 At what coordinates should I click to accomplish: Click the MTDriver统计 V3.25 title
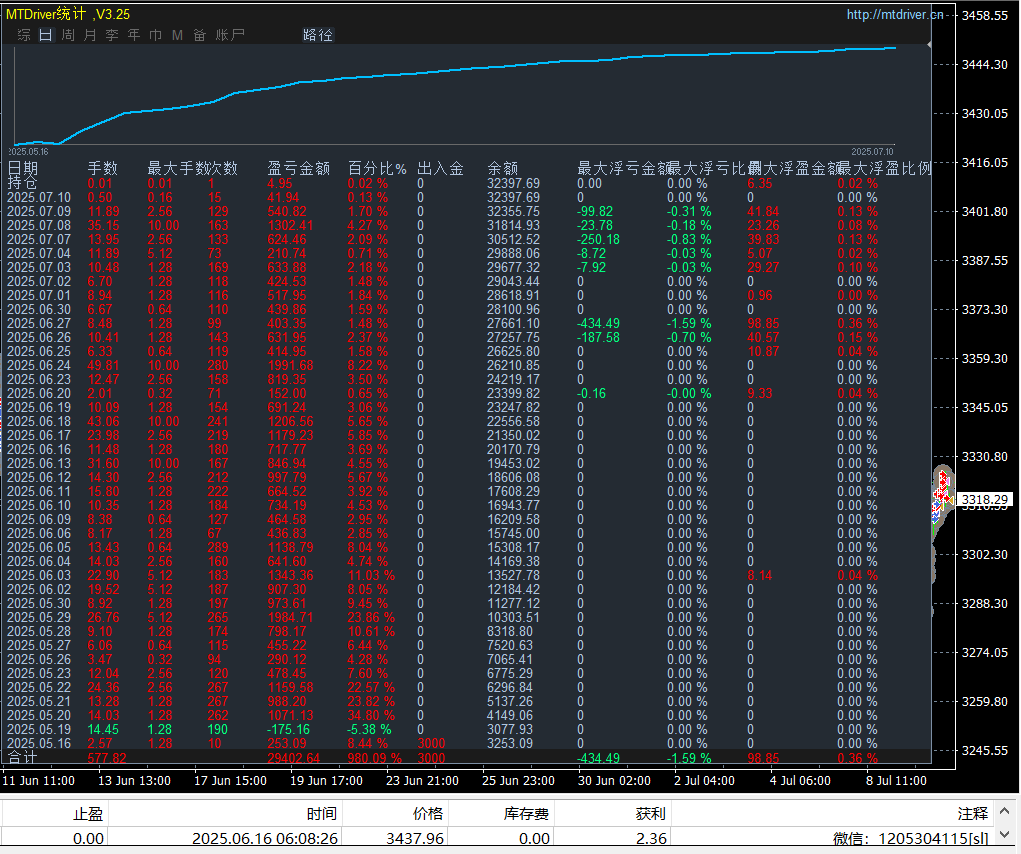tap(68, 14)
